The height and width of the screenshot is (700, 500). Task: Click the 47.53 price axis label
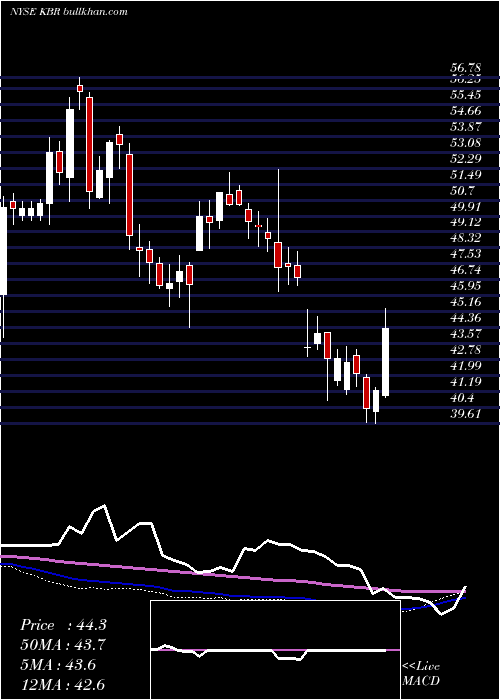point(465,254)
